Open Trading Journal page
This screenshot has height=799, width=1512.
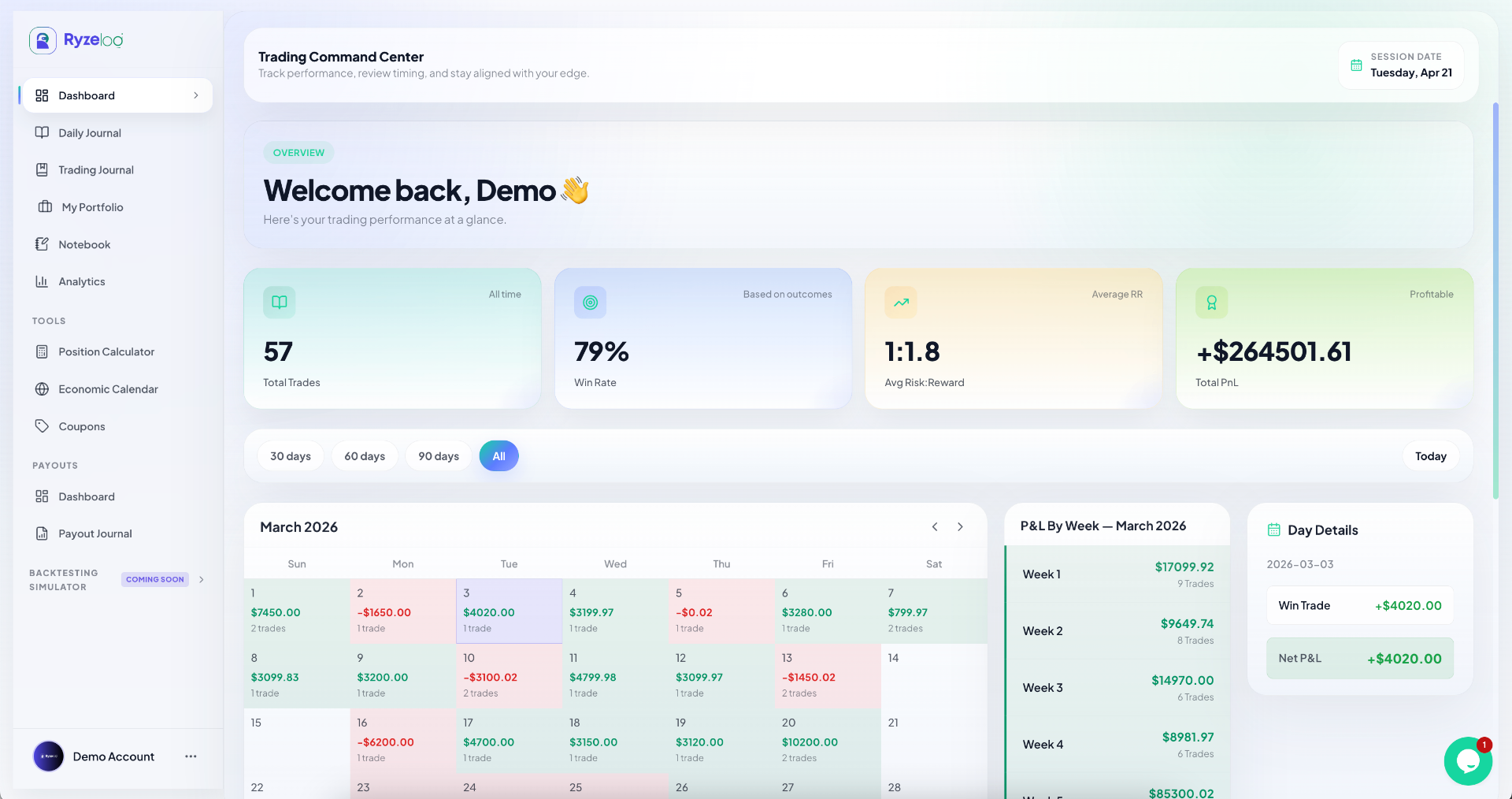click(117, 169)
